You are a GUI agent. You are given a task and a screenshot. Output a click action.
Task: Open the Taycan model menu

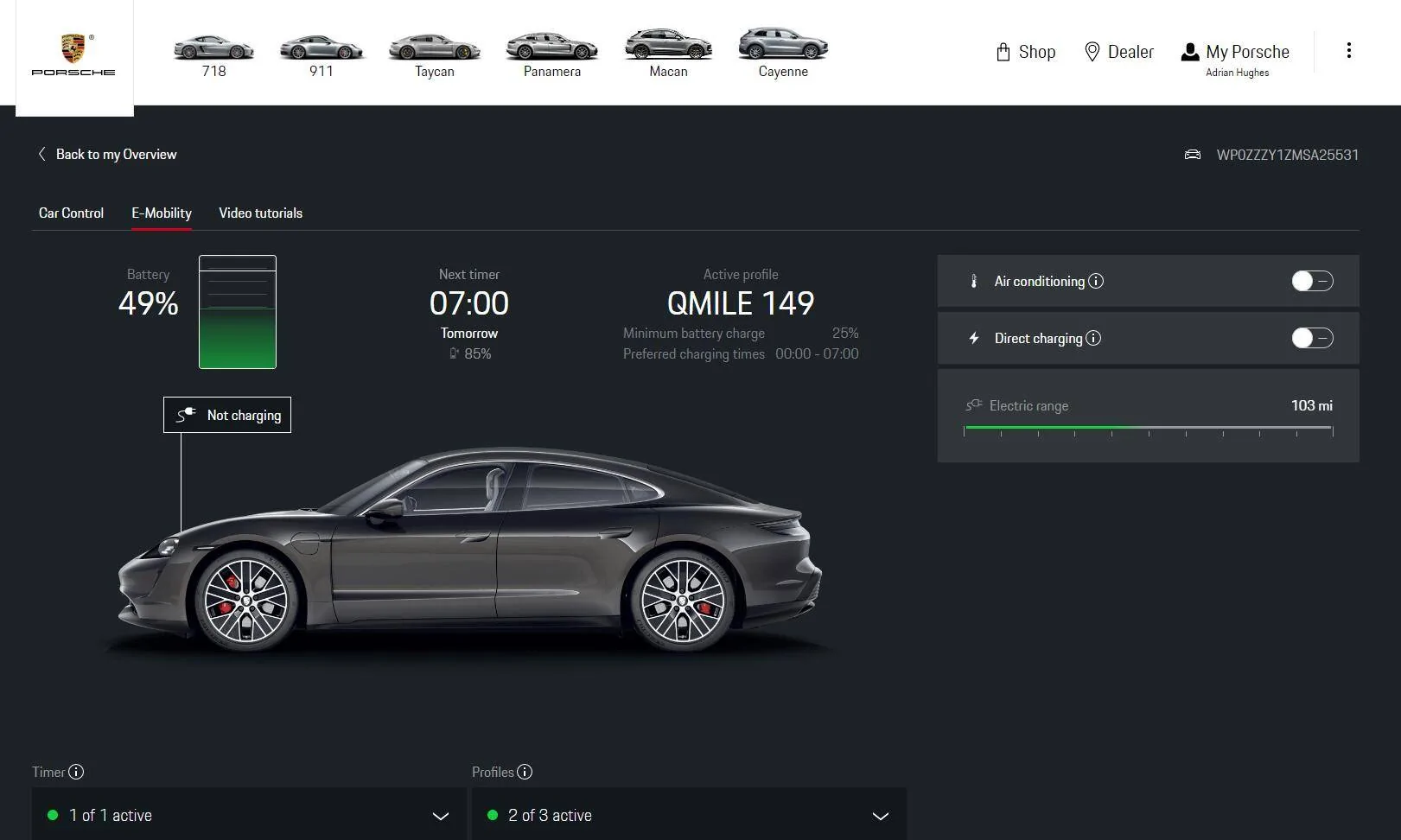tap(434, 56)
